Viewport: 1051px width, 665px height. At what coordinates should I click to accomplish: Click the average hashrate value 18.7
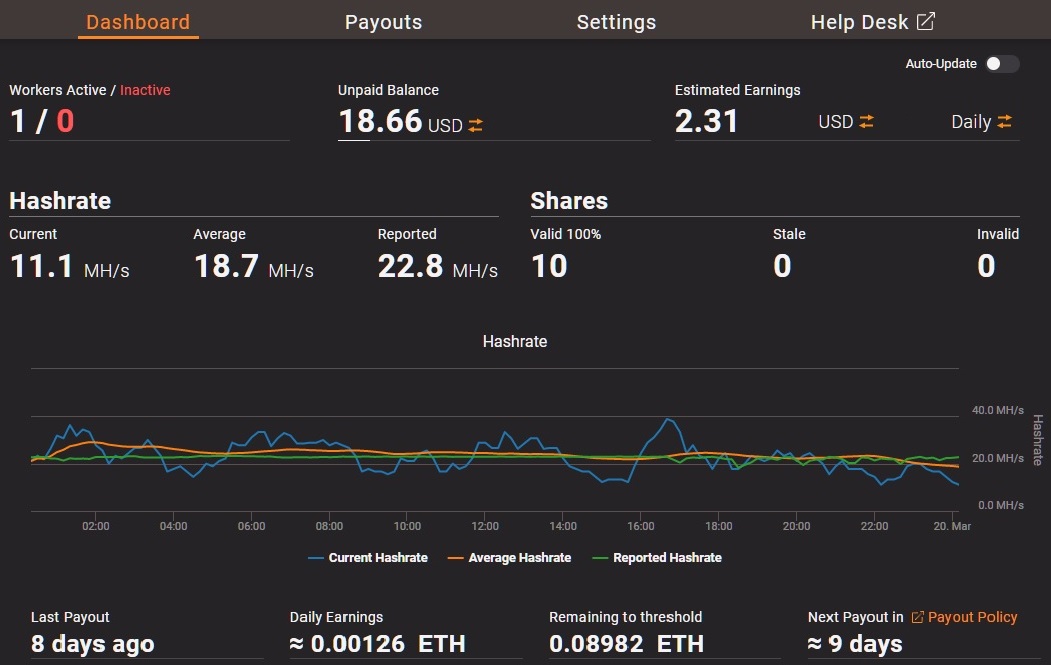[x=227, y=266]
